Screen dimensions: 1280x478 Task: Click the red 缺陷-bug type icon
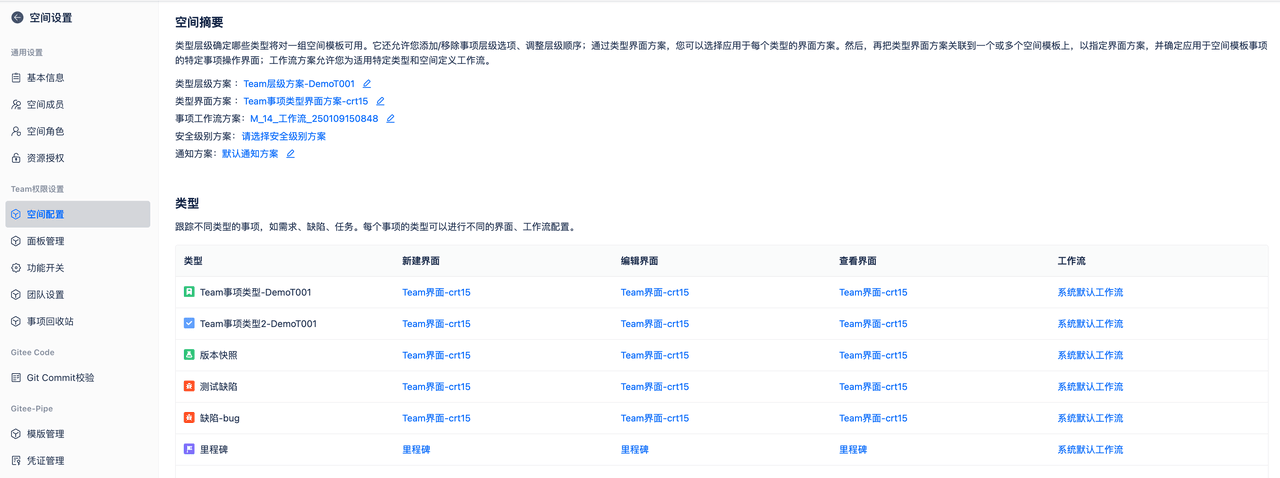tap(189, 418)
